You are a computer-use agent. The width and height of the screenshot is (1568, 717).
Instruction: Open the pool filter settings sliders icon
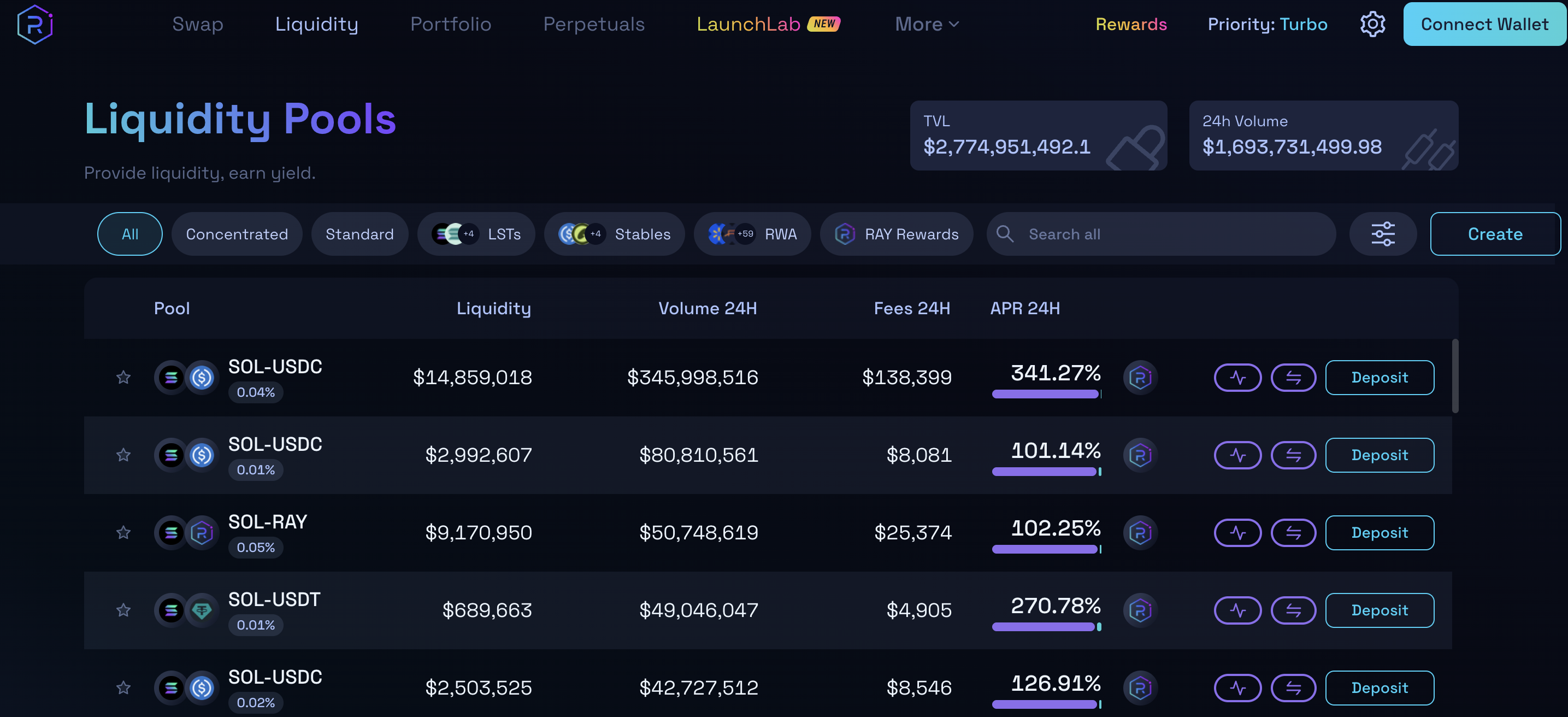1383,234
